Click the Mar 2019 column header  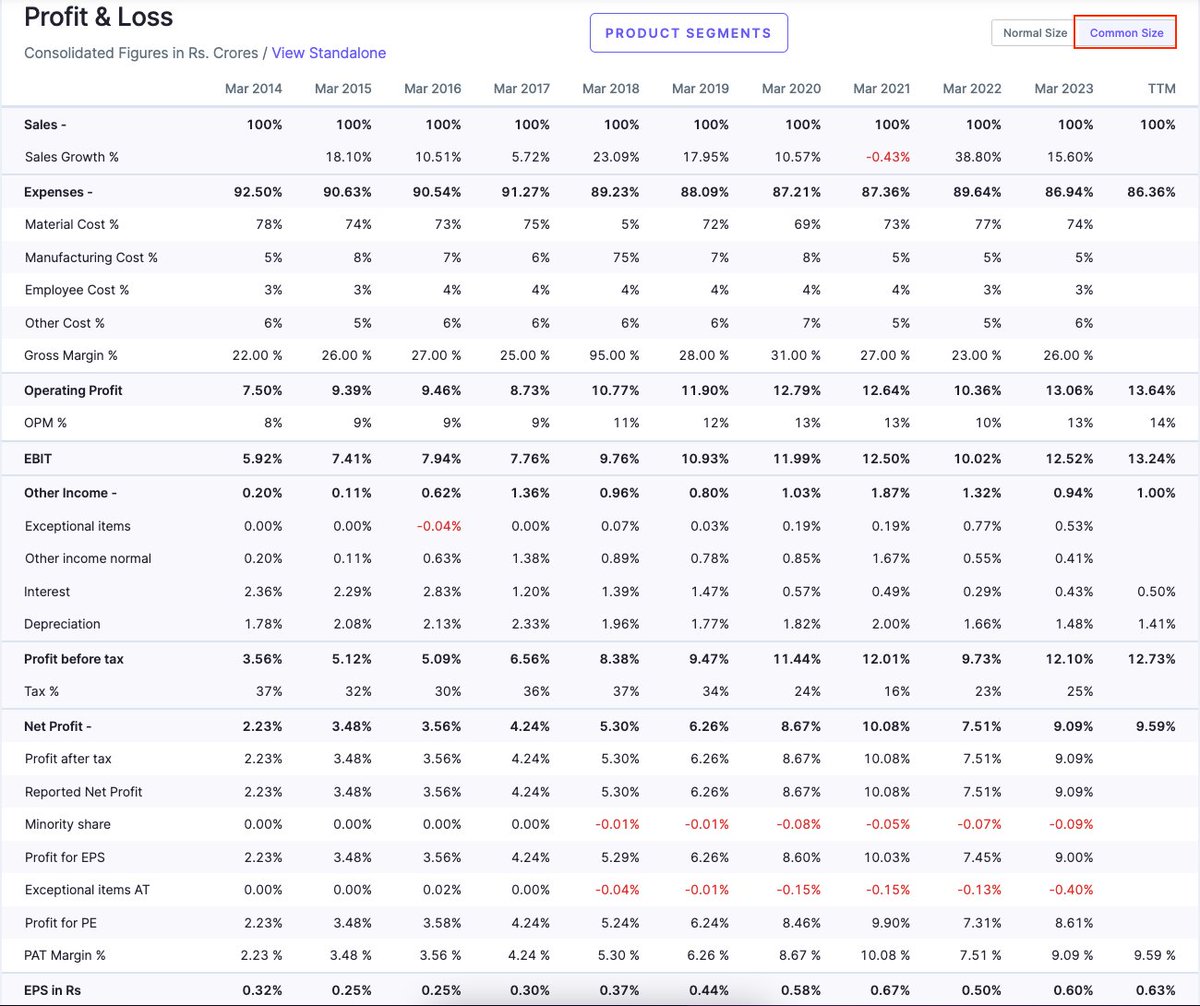click(x=701, y=89)
